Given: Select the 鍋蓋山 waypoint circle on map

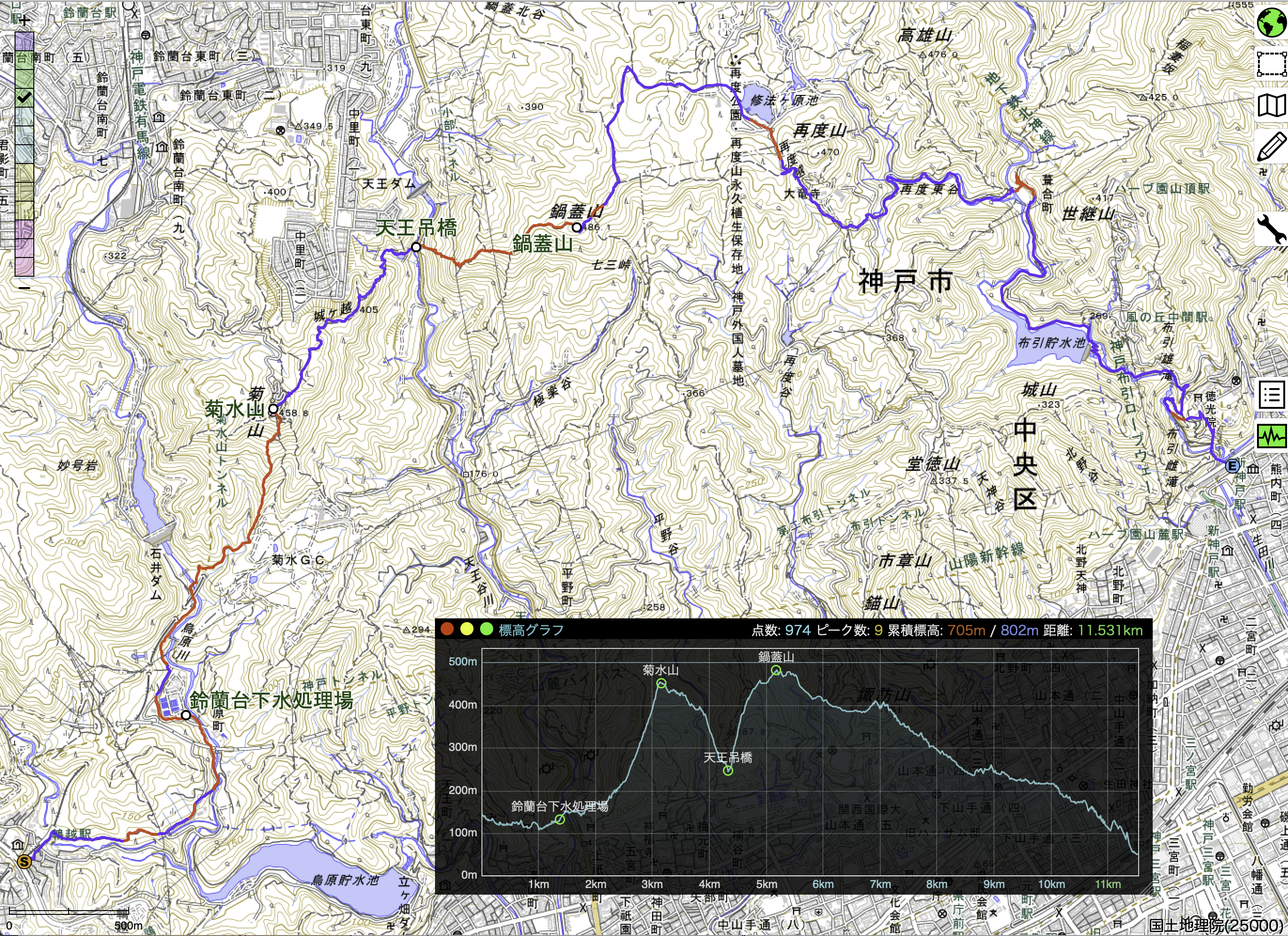Looking at the screenshot, I should [x=576, y=227].
